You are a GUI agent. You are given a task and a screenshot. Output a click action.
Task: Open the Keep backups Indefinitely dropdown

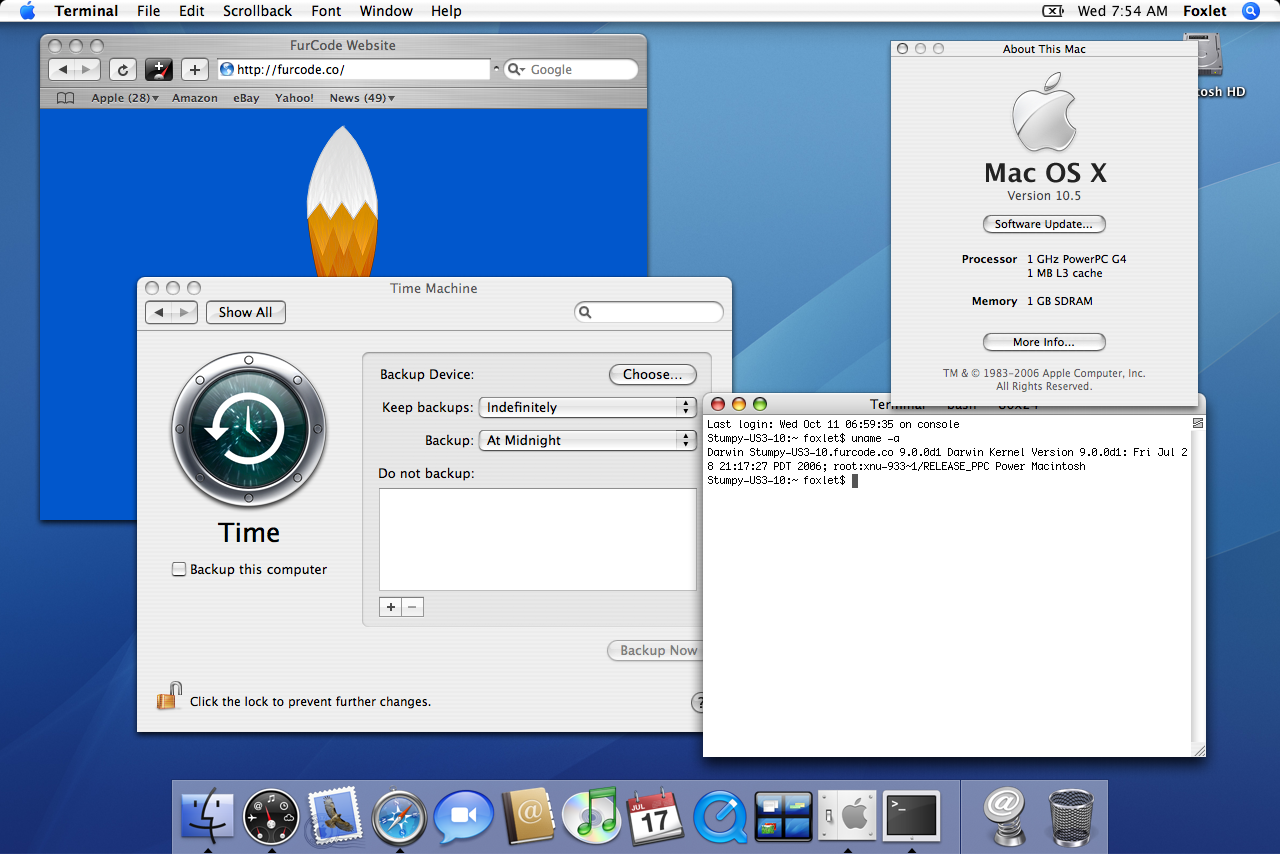click(587, 407)
